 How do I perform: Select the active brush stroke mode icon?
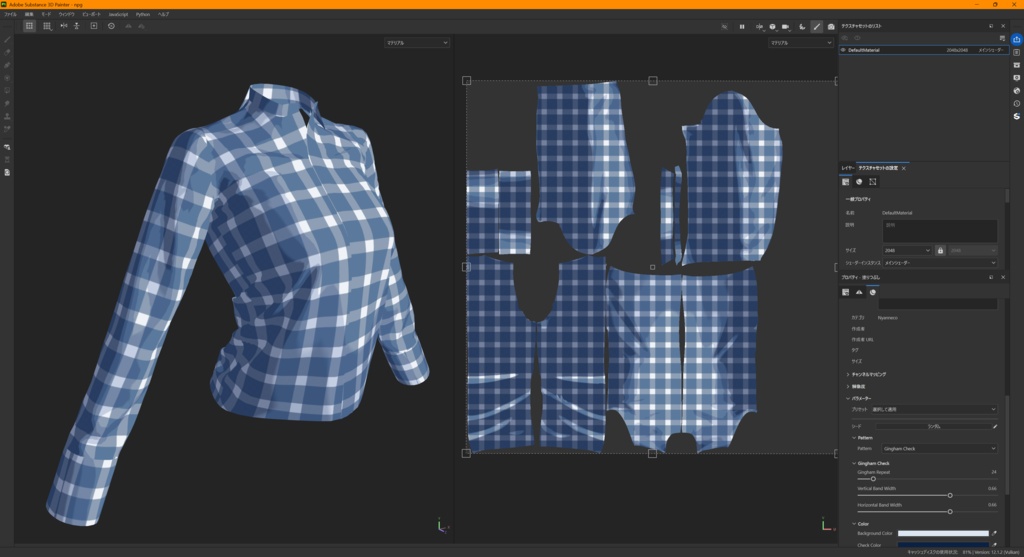[x=816, y=27]
